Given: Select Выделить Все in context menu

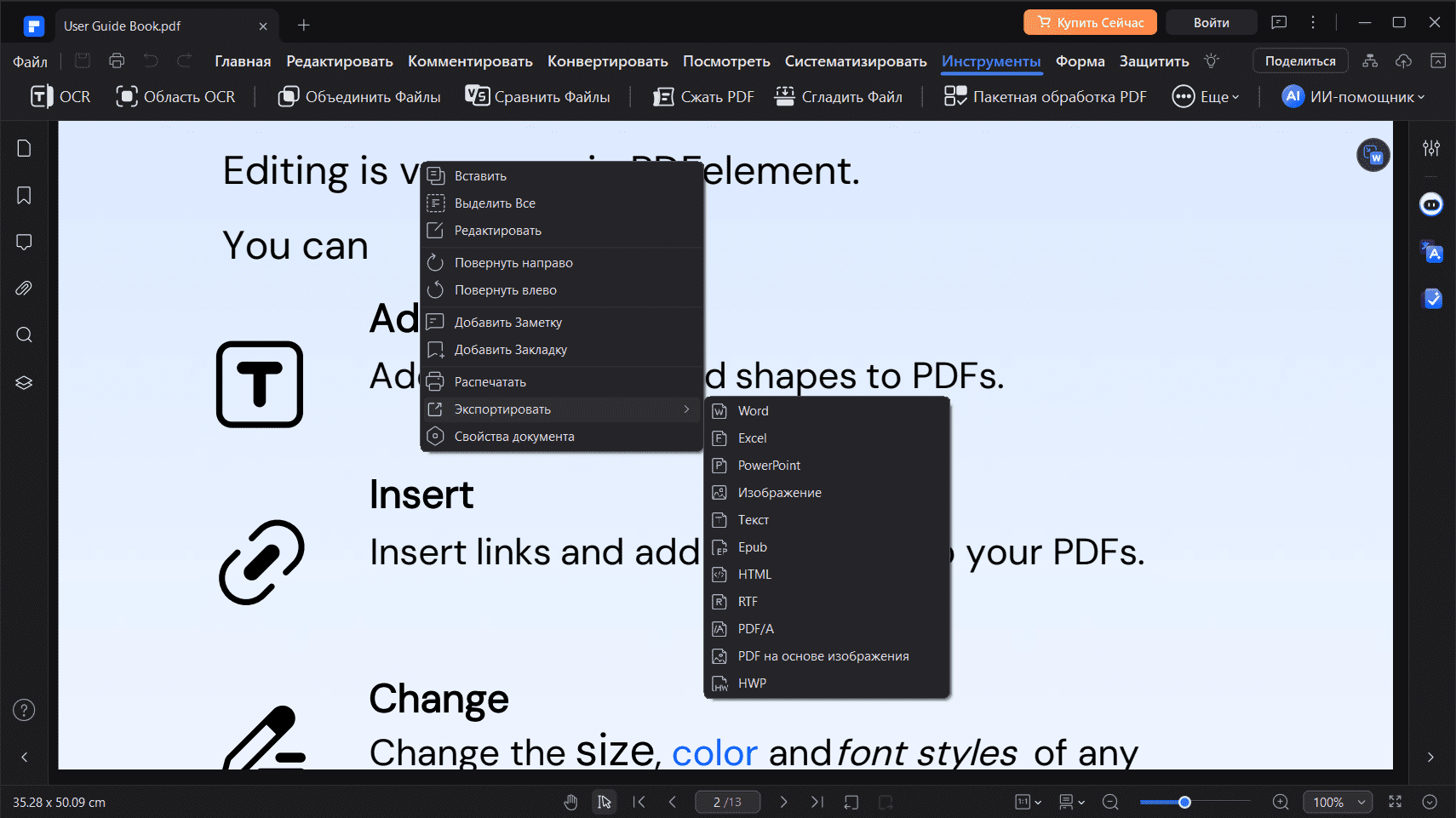Looking at the screenshot, I should pos(562,203).
